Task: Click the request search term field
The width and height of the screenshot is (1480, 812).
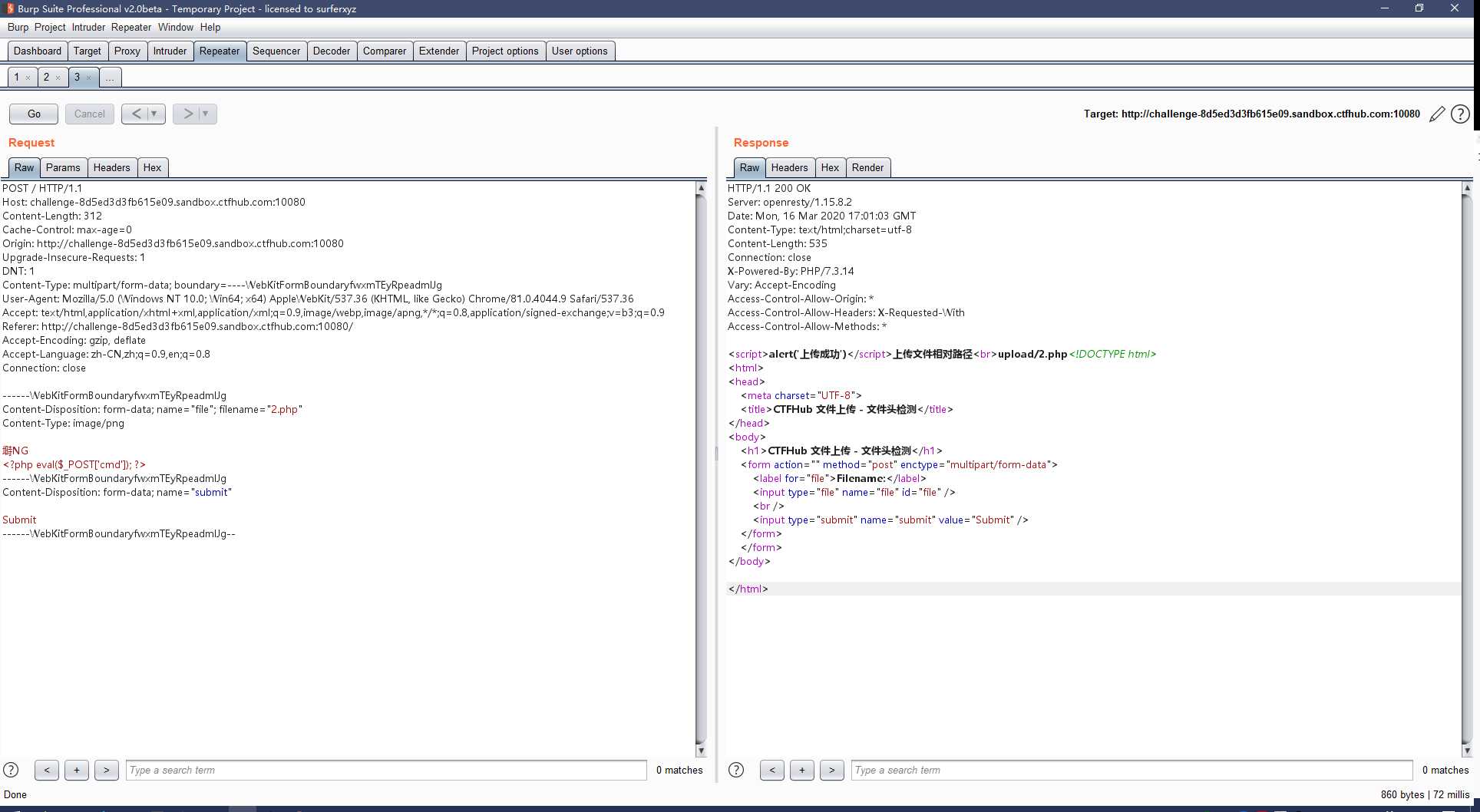Action: click(386, 770)
